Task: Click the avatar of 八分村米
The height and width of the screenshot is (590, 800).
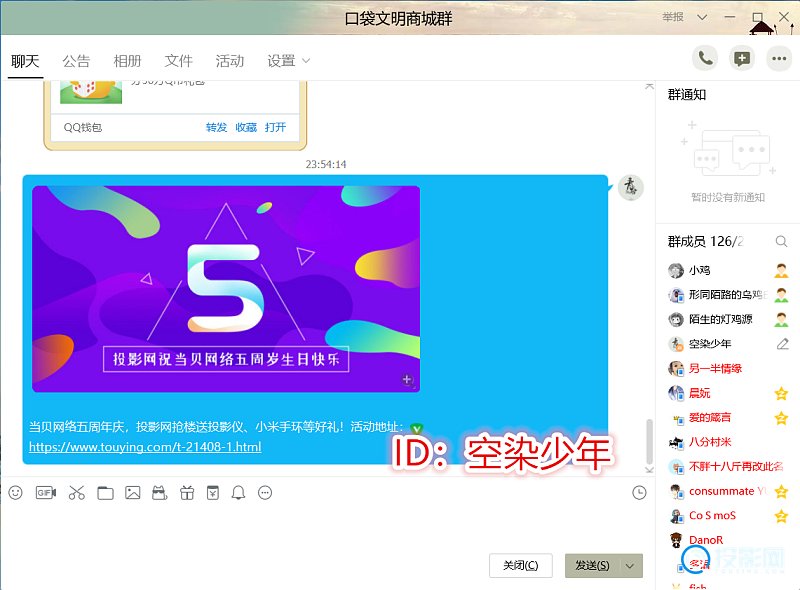Action: click(x=676, y=442)
